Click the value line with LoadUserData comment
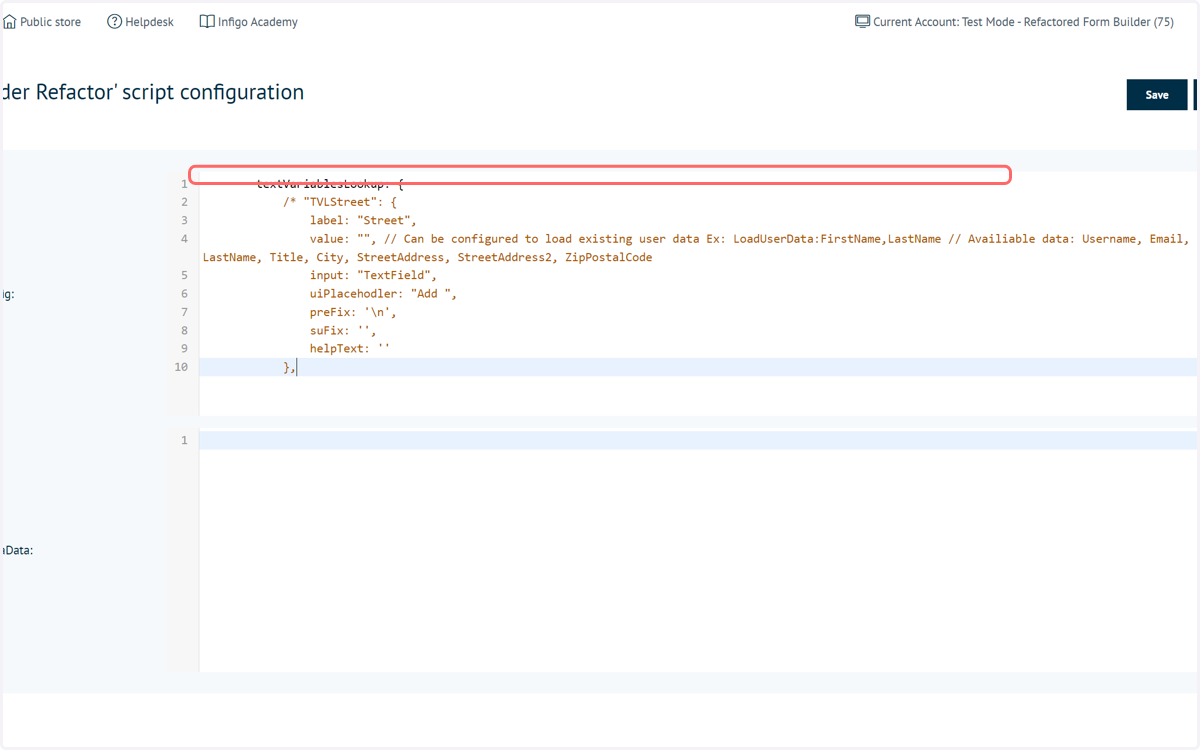This screenshot has width=1200, height=750. [749, 239]
